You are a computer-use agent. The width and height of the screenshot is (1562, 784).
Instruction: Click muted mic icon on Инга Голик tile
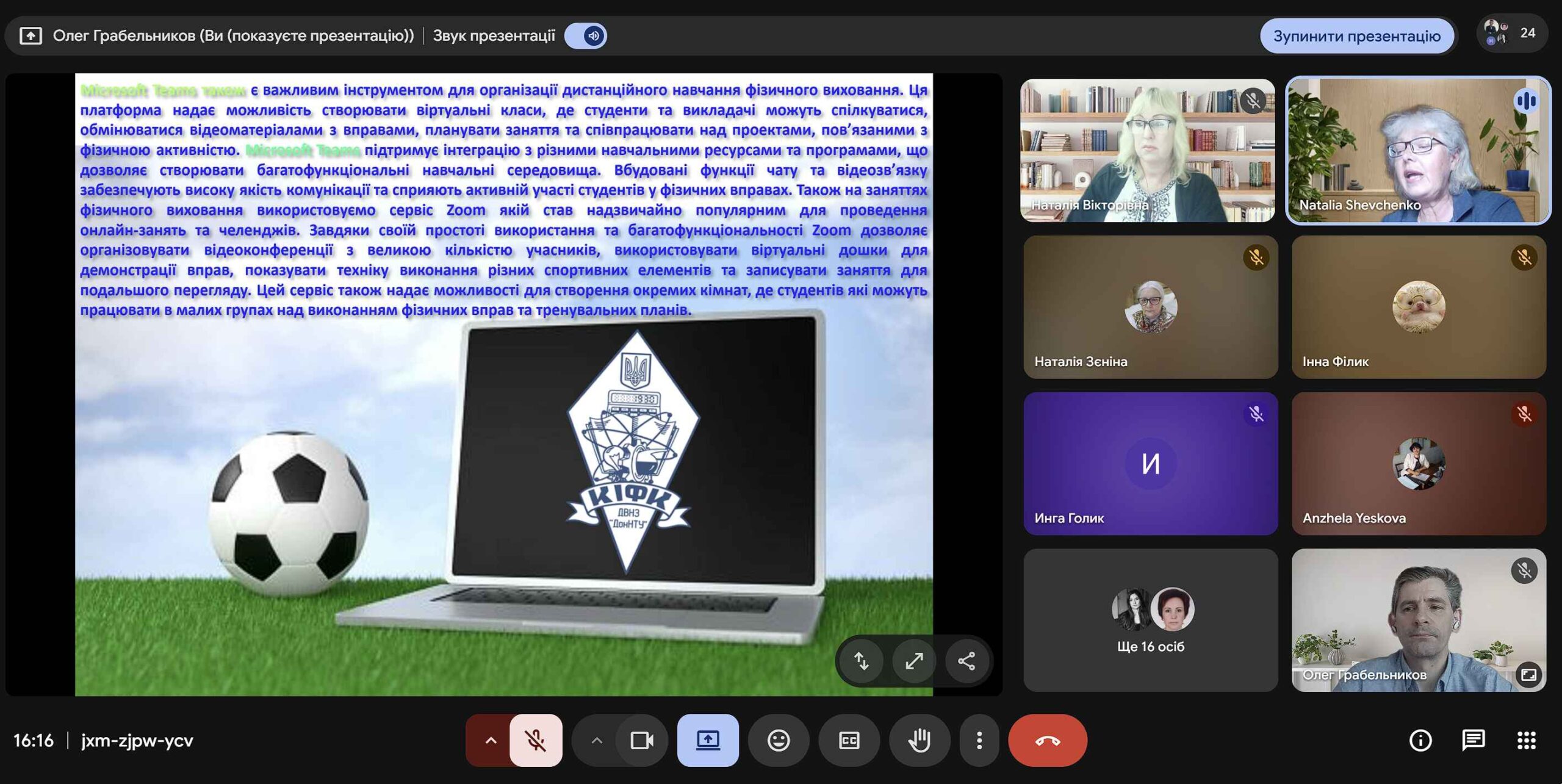1256,414
